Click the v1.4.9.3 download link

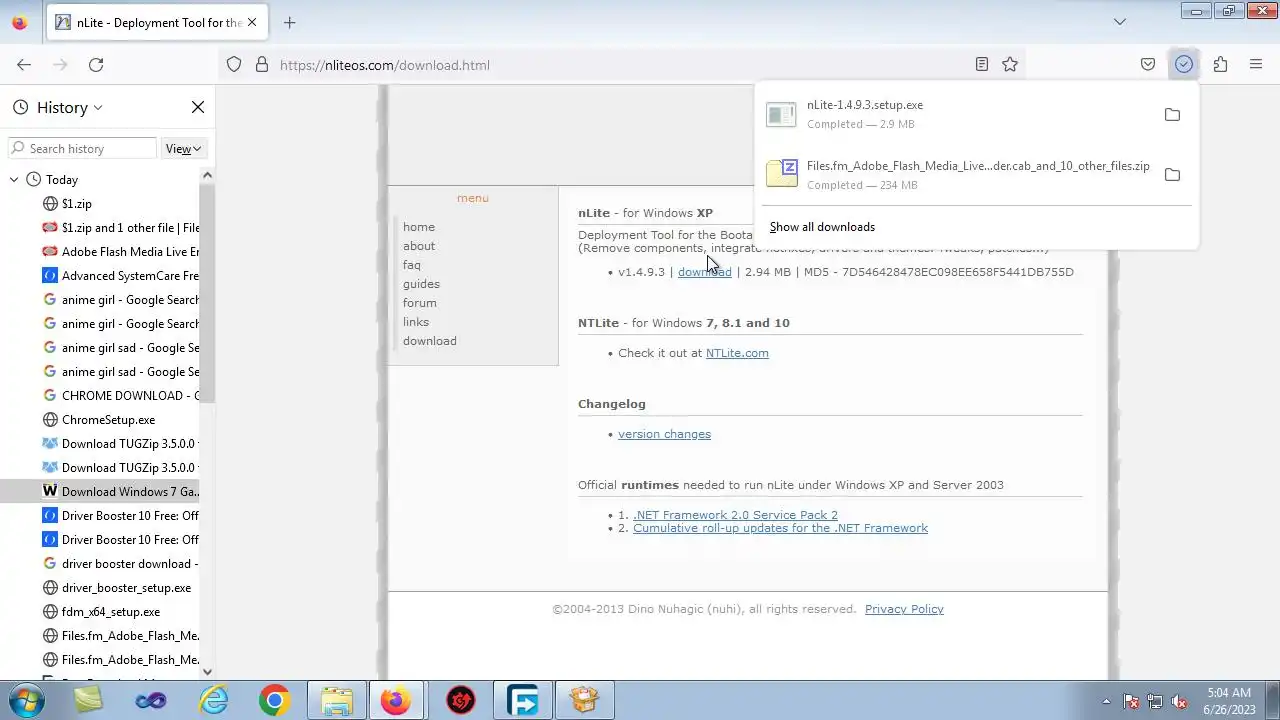(705, 272)
